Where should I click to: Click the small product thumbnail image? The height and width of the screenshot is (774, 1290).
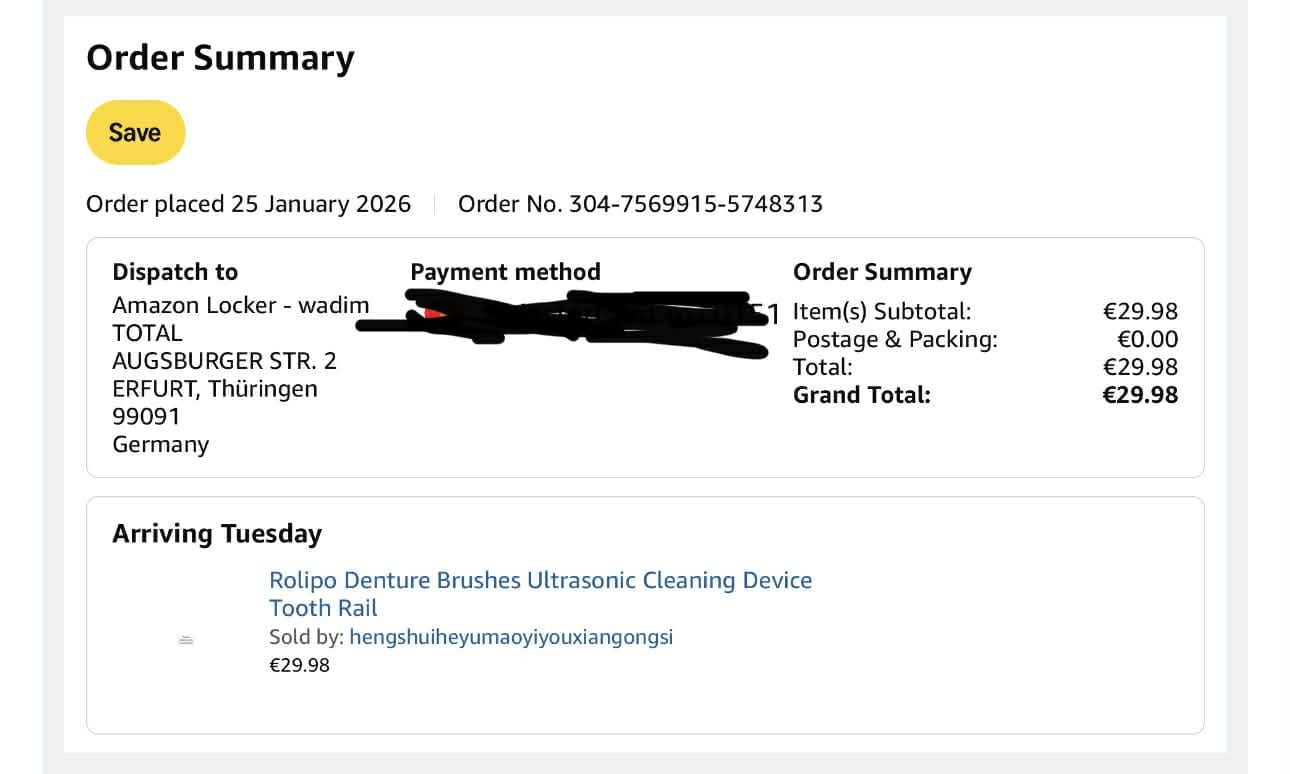click(185, 640)
